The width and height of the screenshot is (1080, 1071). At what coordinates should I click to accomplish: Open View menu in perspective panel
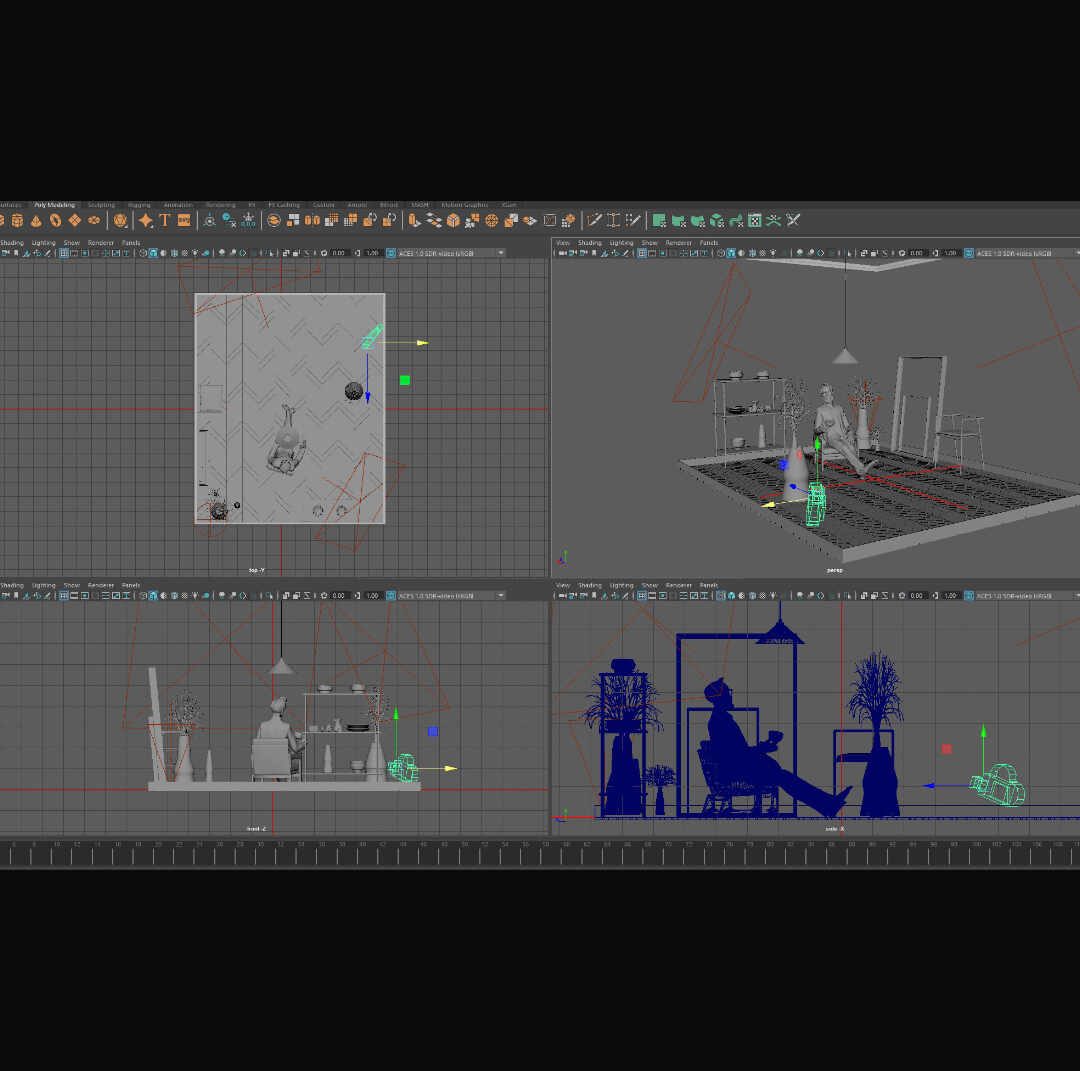[x=563, y=242]
